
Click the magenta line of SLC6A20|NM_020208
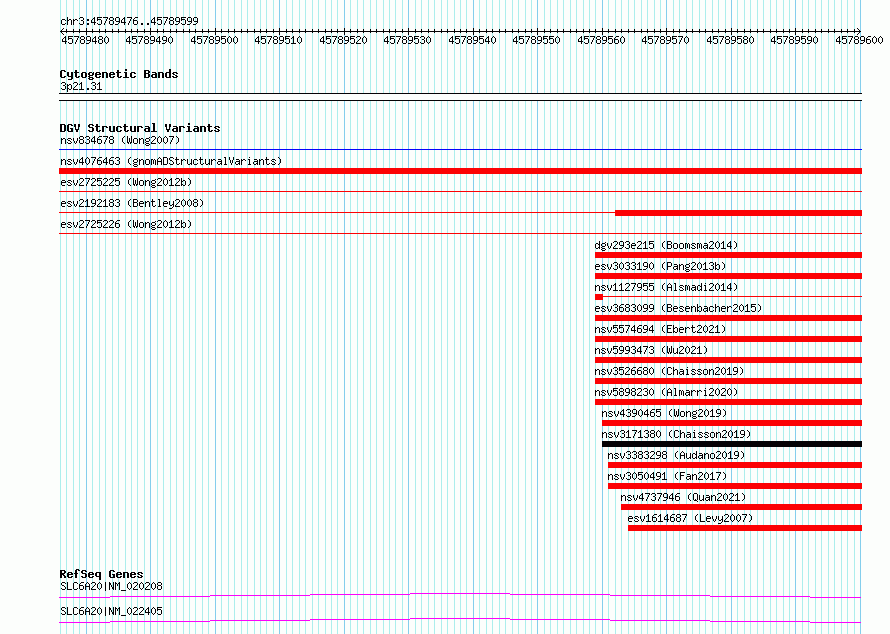coord(460,595)
